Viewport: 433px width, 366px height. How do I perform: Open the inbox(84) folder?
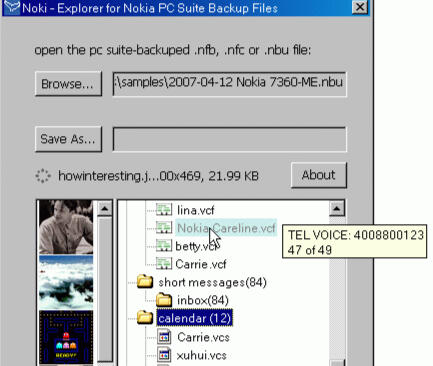203,300
